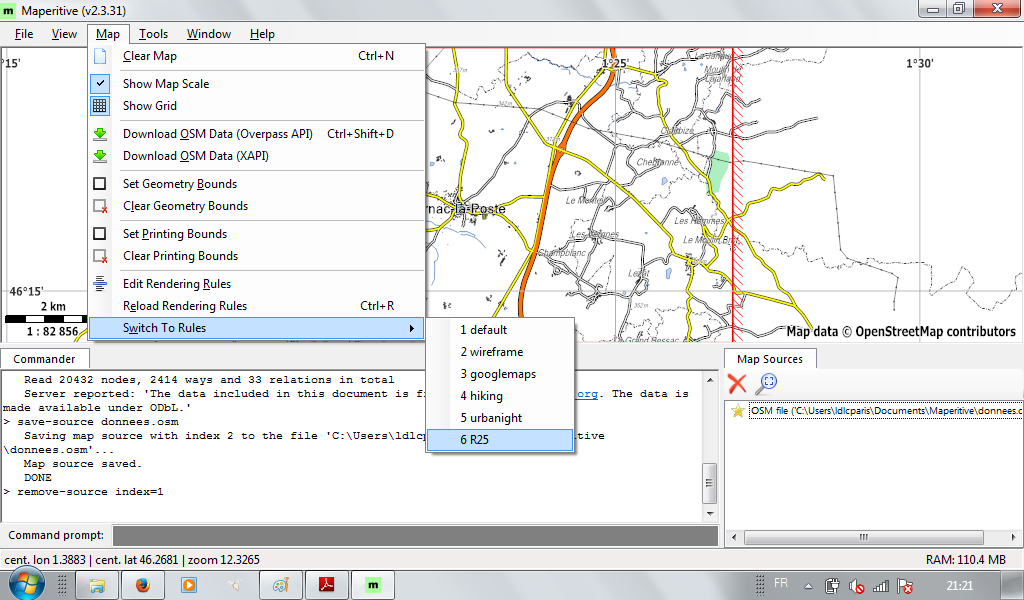Click the Action Center flag icon
Image resolution: width=1024 pixels, height=600 pixels.
pos(904,586)
